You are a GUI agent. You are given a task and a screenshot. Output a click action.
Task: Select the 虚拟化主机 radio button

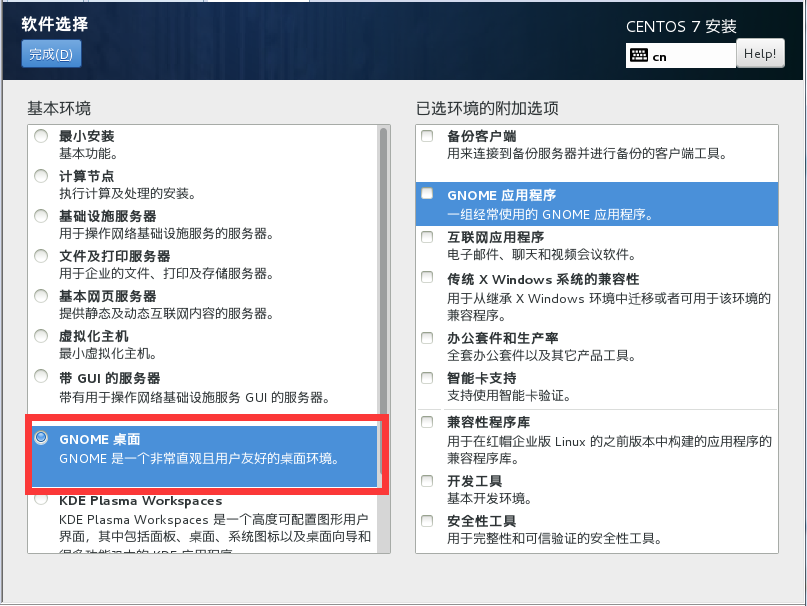tap(41, 336)
